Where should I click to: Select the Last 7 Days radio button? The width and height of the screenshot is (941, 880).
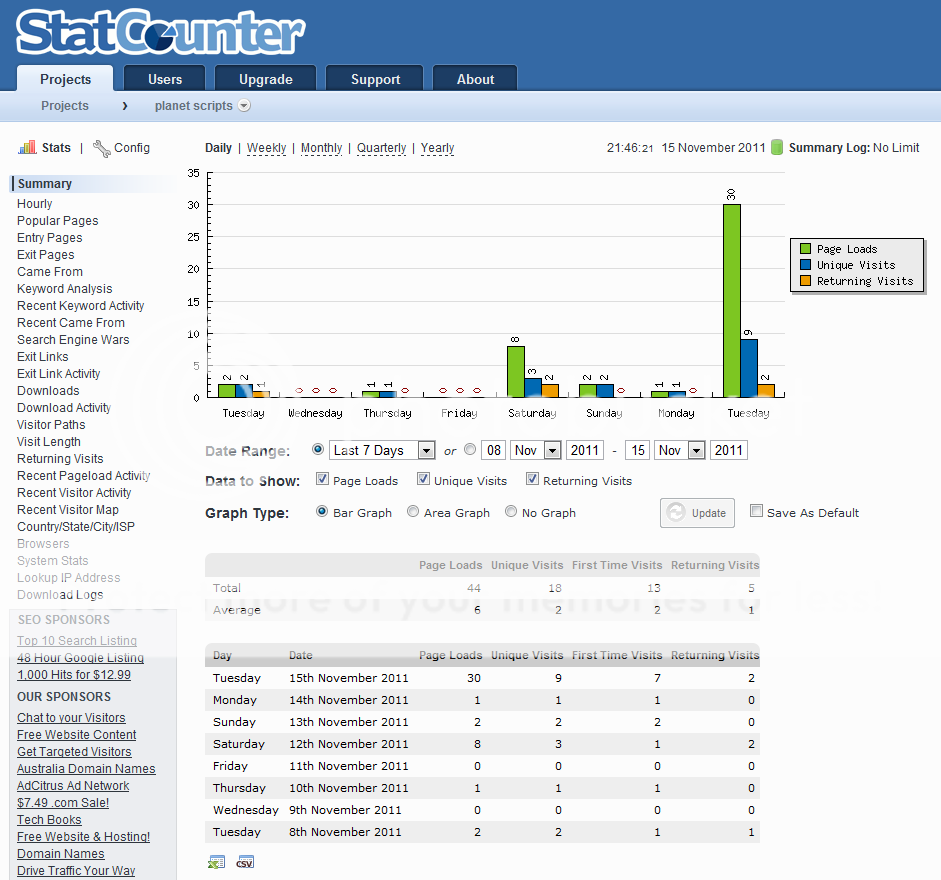click(318, 449)
